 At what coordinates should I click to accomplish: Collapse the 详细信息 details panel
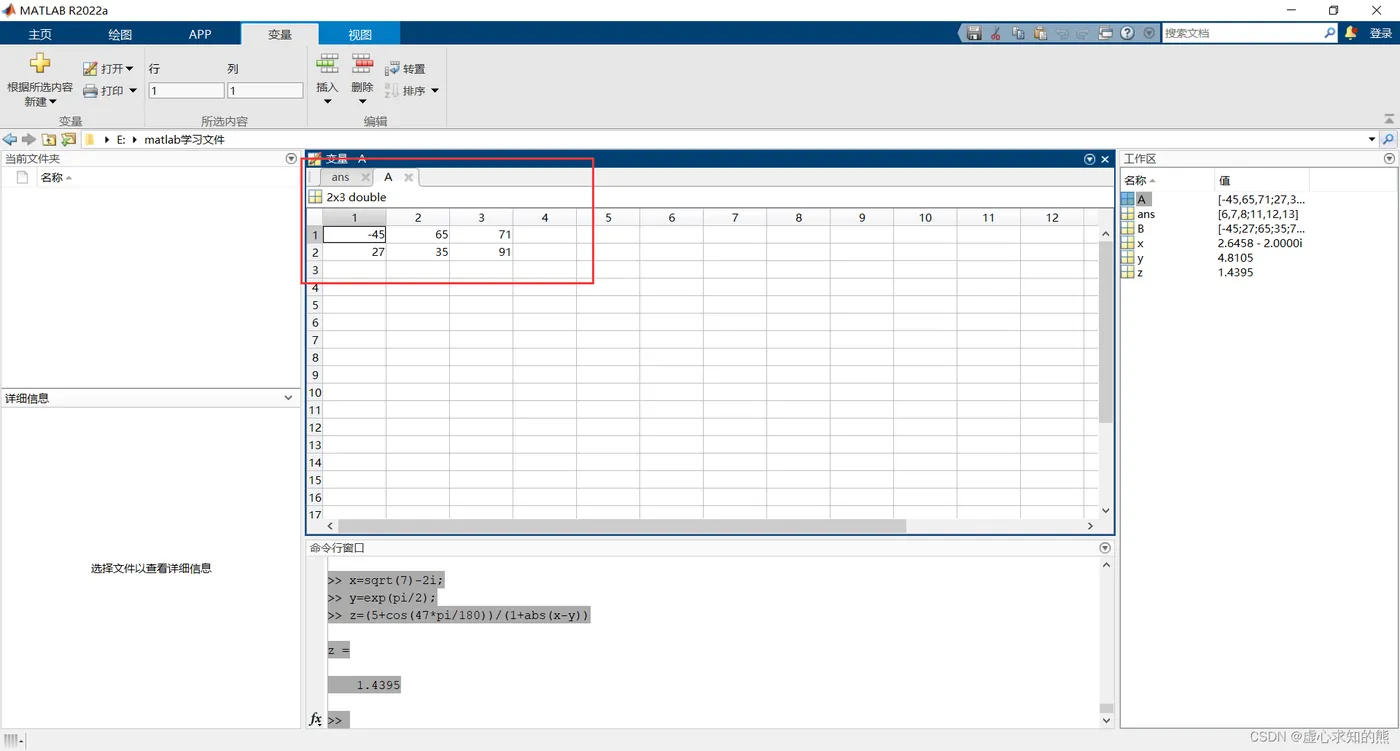288,398
